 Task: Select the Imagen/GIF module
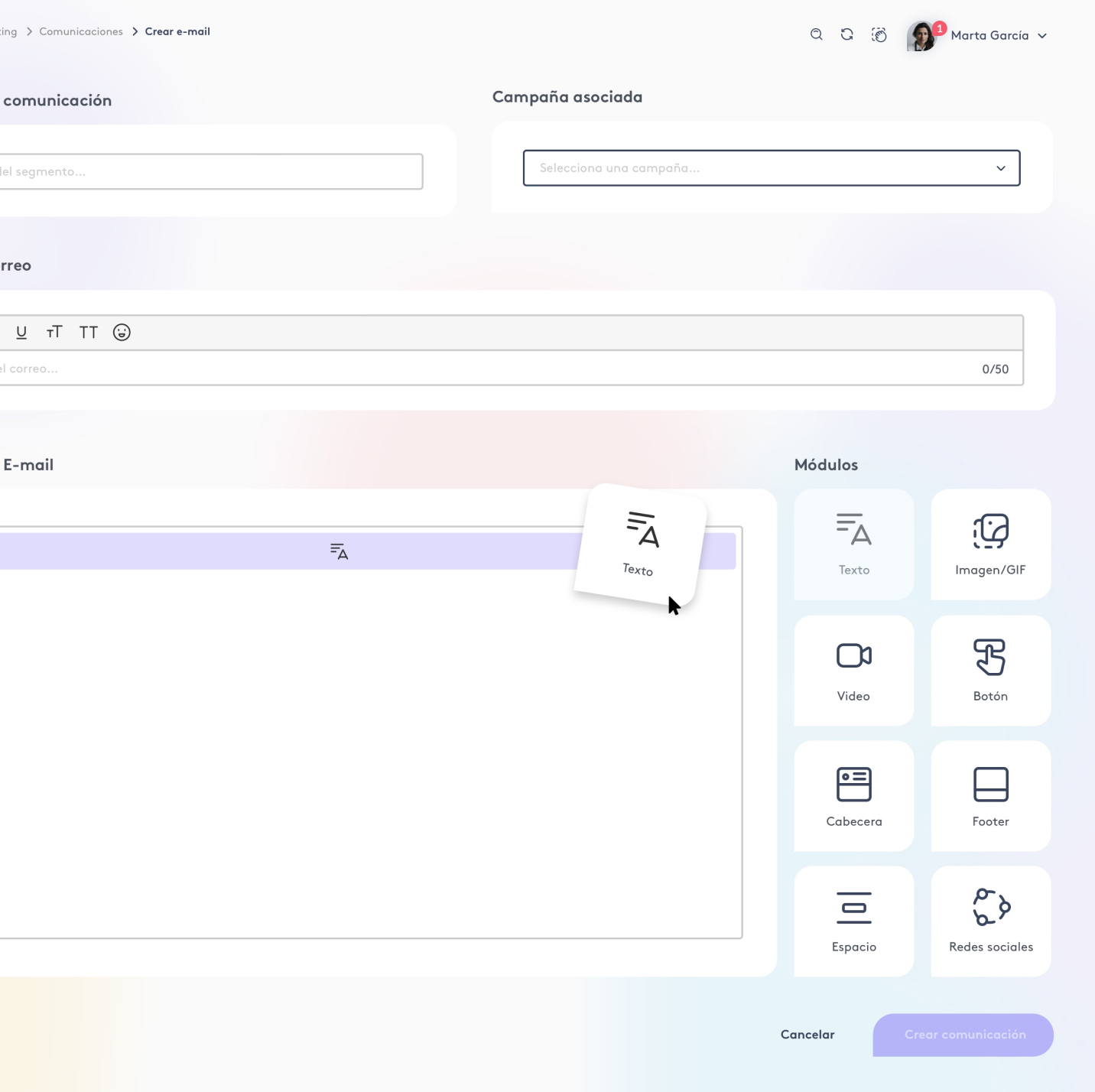tap(990, 544)
